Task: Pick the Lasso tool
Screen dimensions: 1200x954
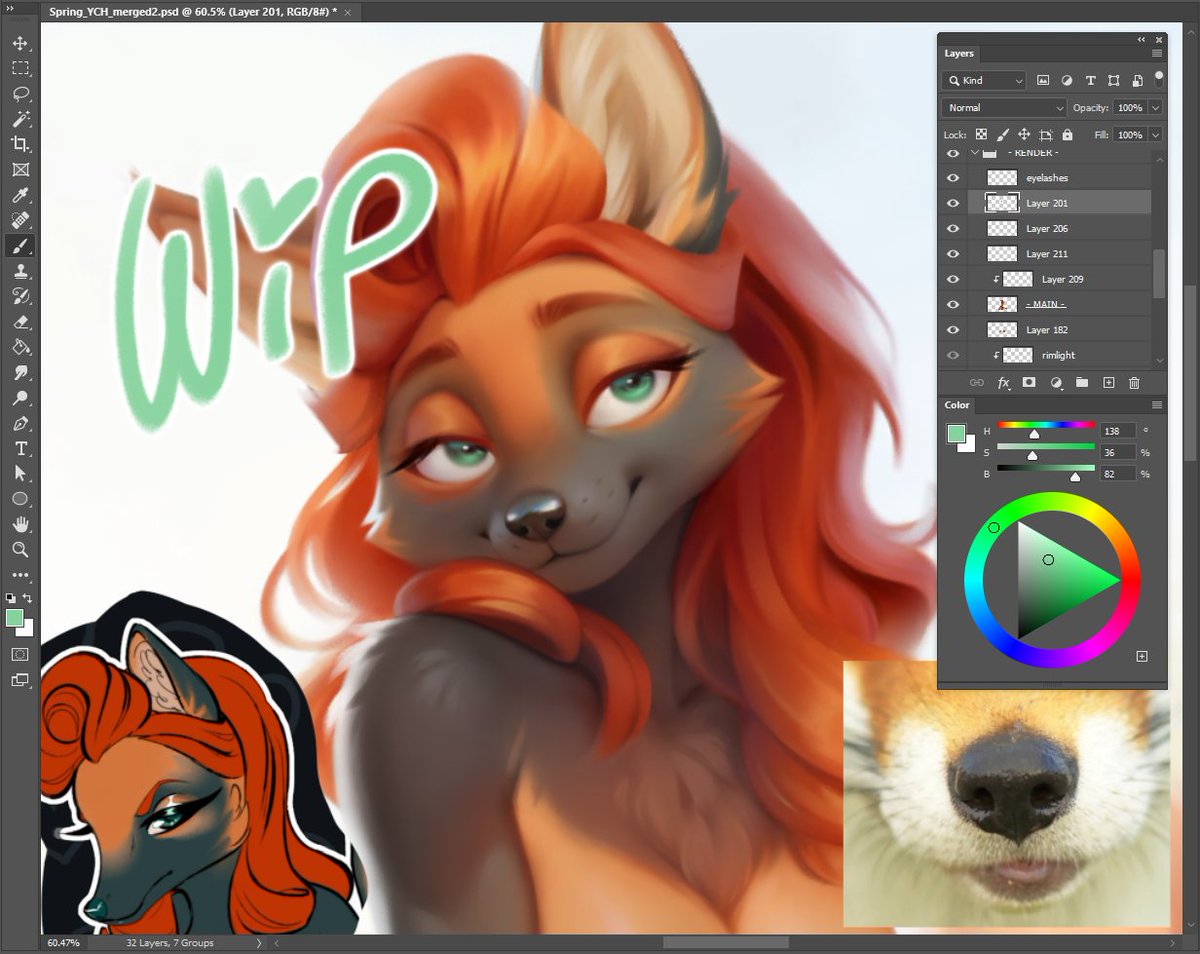Action: pyautogui.click(x=20, y=94)
